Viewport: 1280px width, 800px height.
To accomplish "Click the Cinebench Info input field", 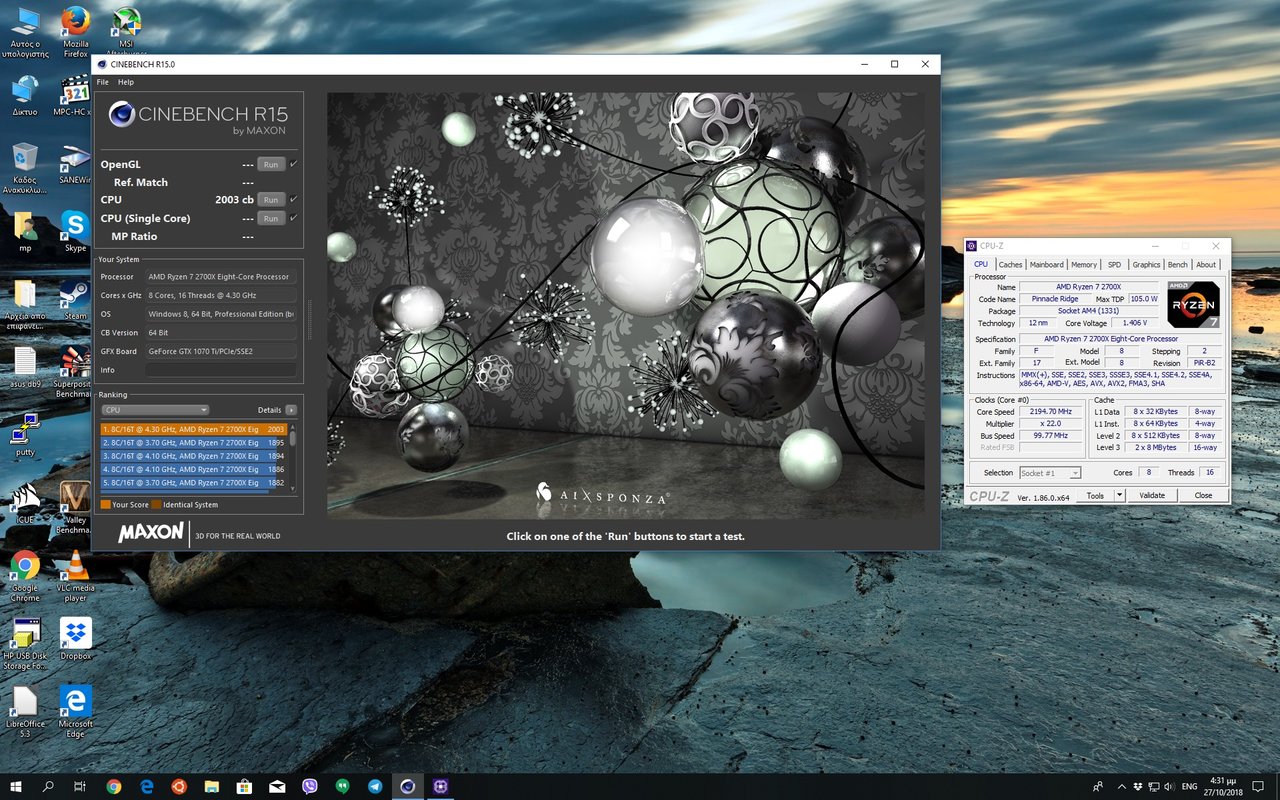I will coord(221,370).
